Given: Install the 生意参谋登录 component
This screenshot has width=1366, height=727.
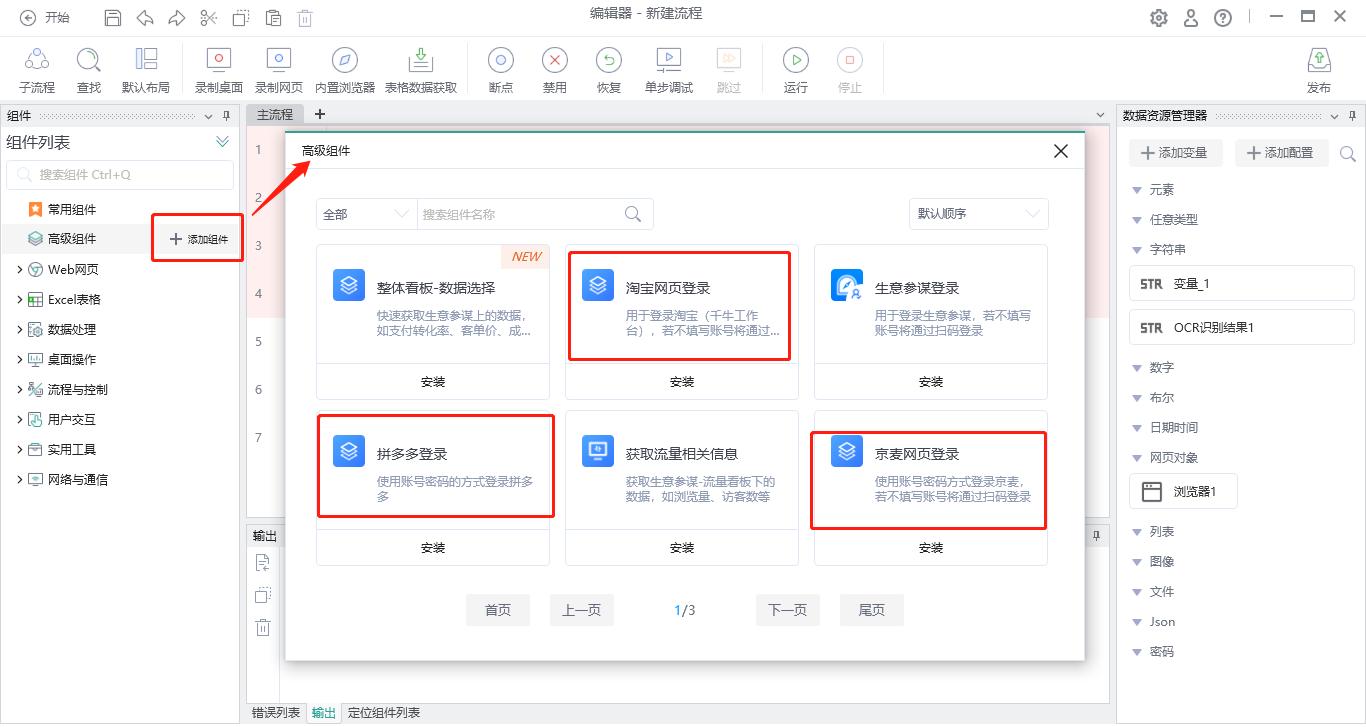Looking at the screenshot, I should (x=931, y=382).
